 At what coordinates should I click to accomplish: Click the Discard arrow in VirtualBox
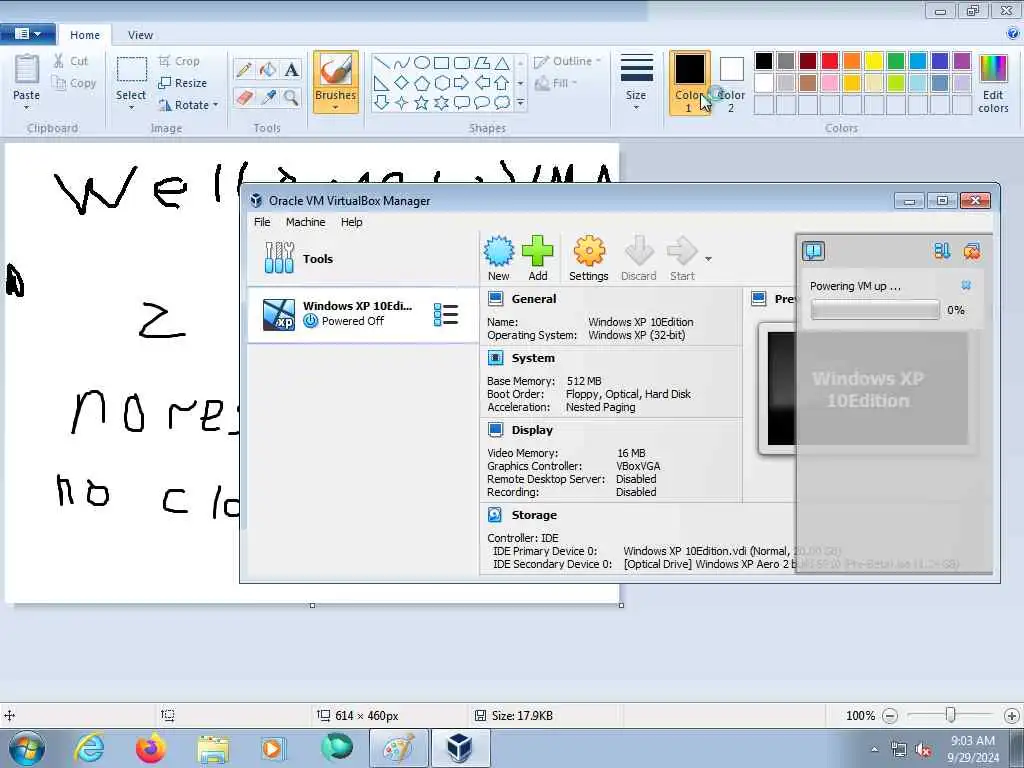point(639,259)
